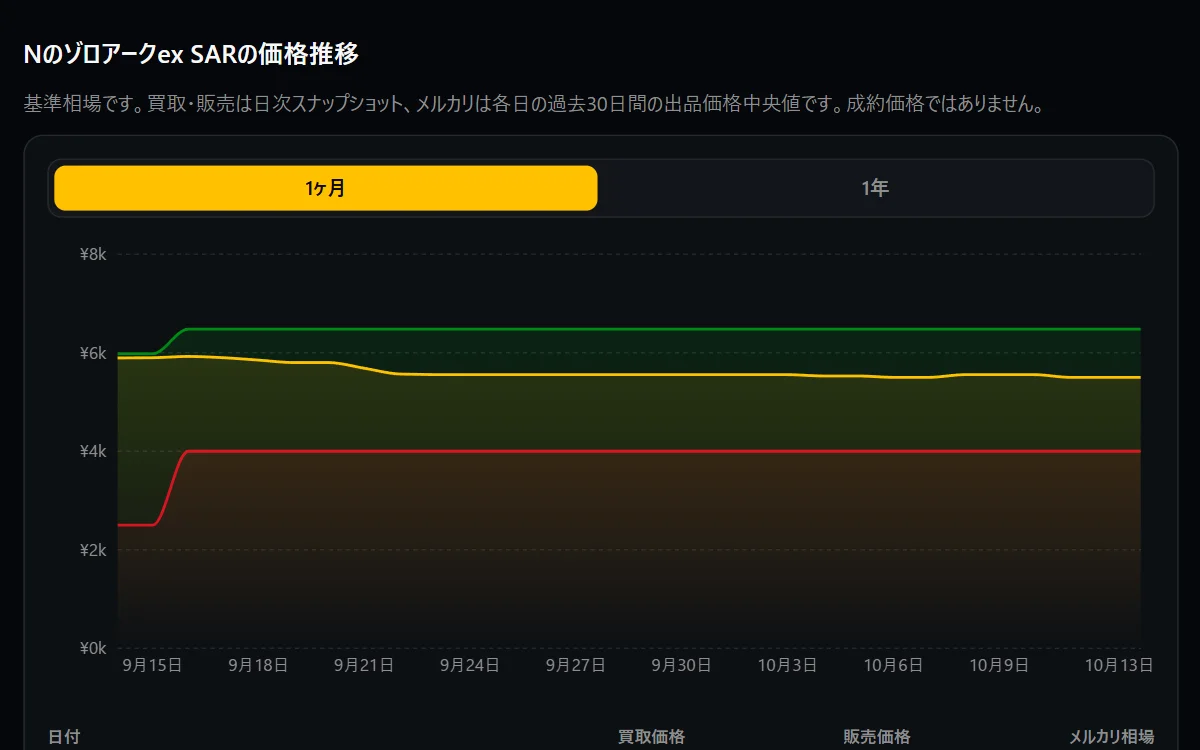Click the 9月30日 date label
This screenshot has height=750, width=1200.
(x=682, y=665)
